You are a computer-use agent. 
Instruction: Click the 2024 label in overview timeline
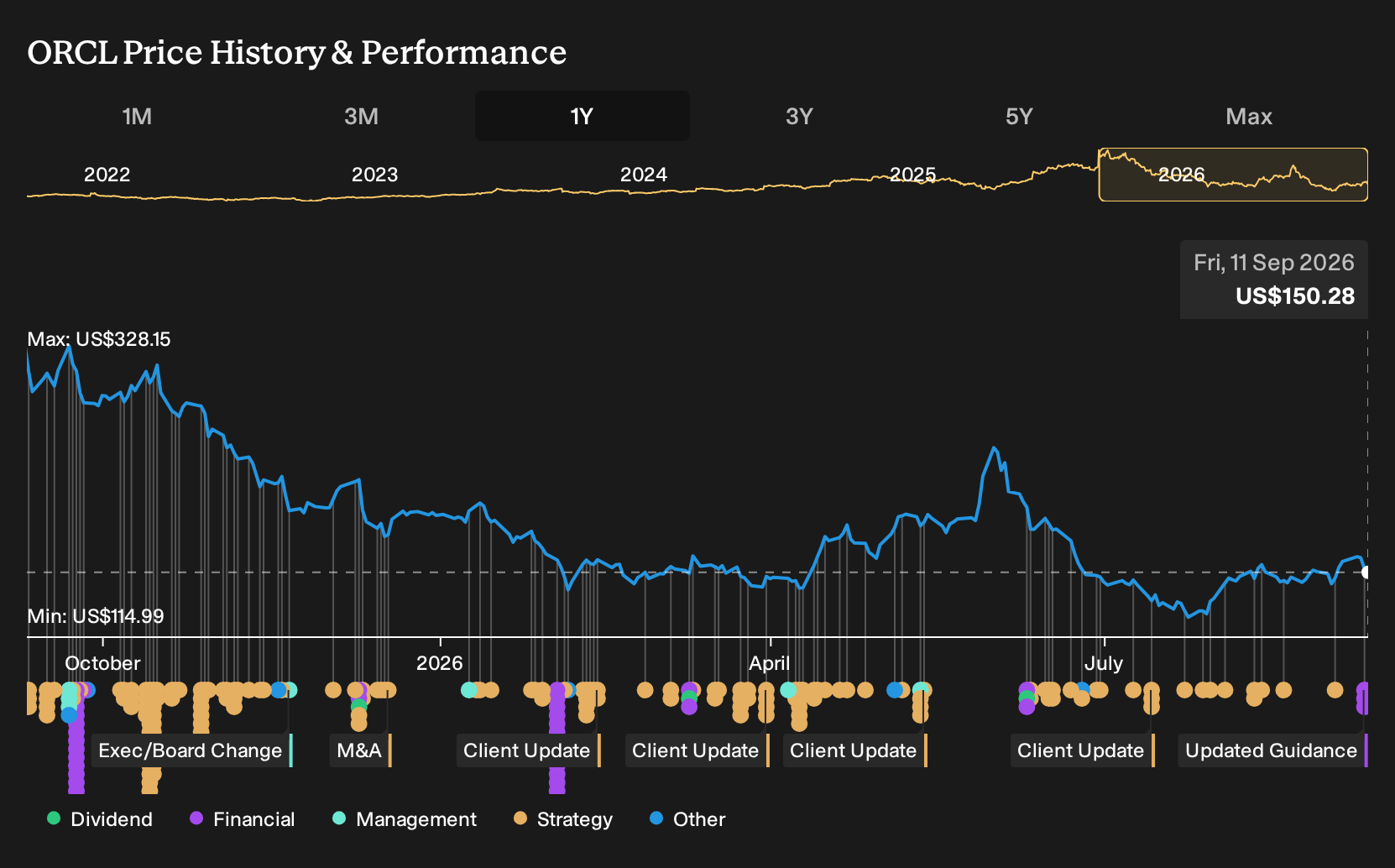coord(643,175)
